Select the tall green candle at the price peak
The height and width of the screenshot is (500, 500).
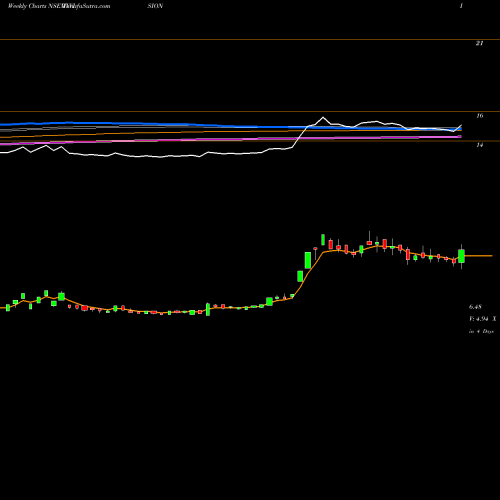(323, 239)
